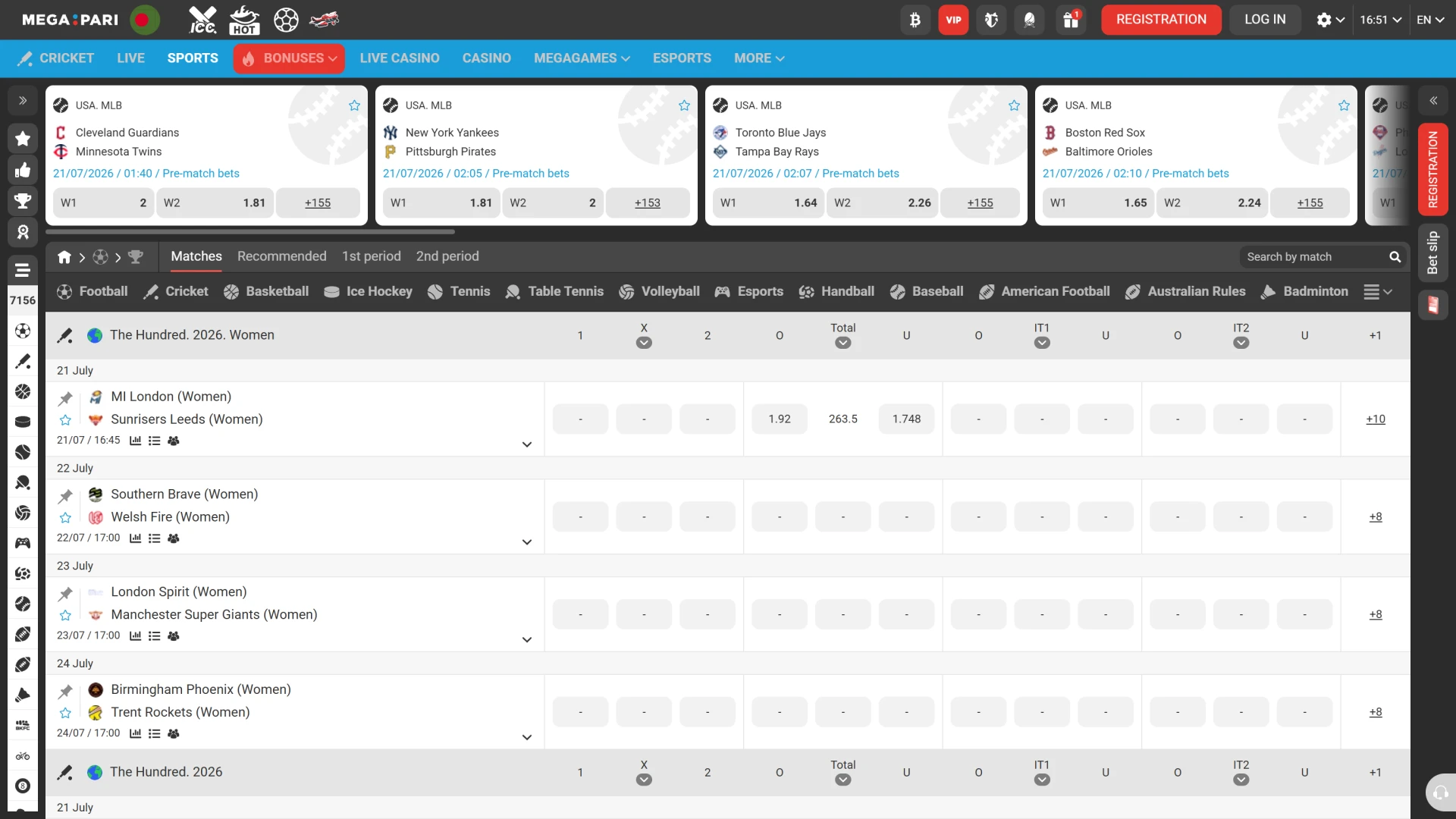Open the settings gear dropdown
Viewport: 1456px width, 819px height.
[x=1330, y=20]
